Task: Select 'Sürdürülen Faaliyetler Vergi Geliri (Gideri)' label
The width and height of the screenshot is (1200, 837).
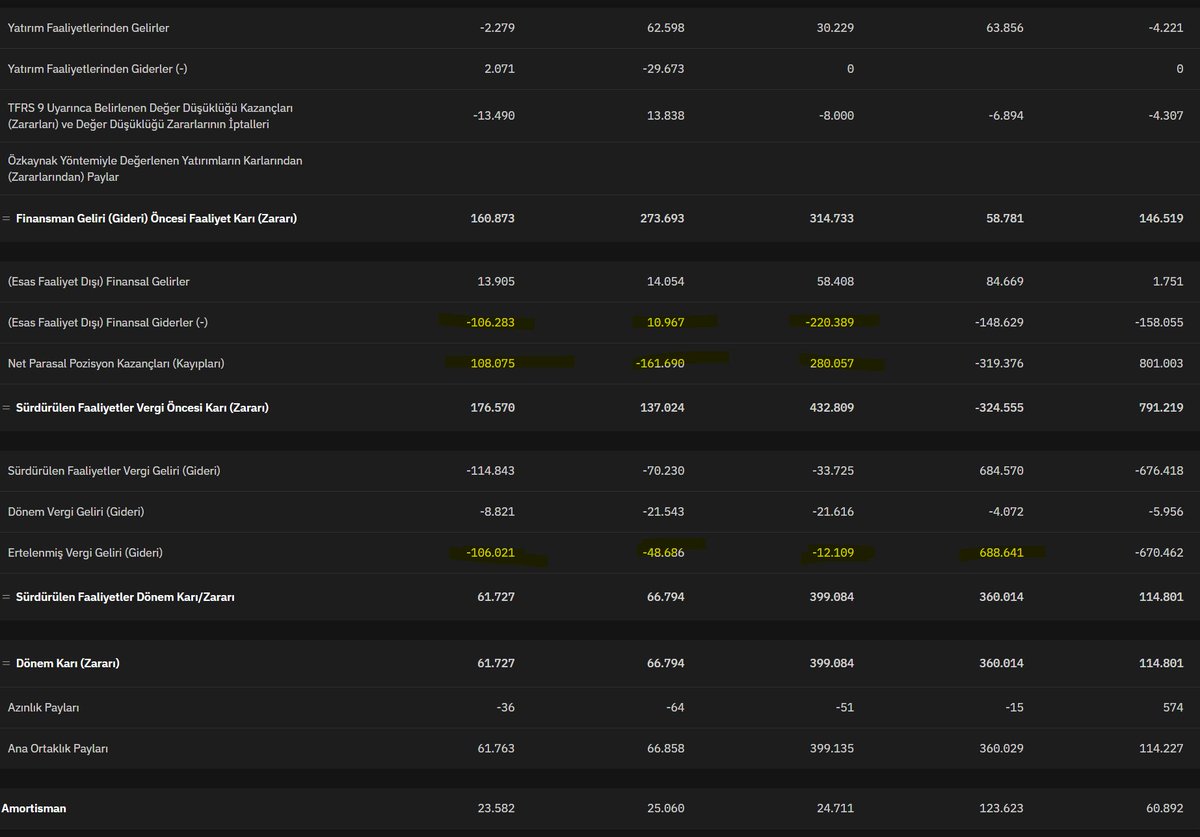Action: tap(114, 471)
